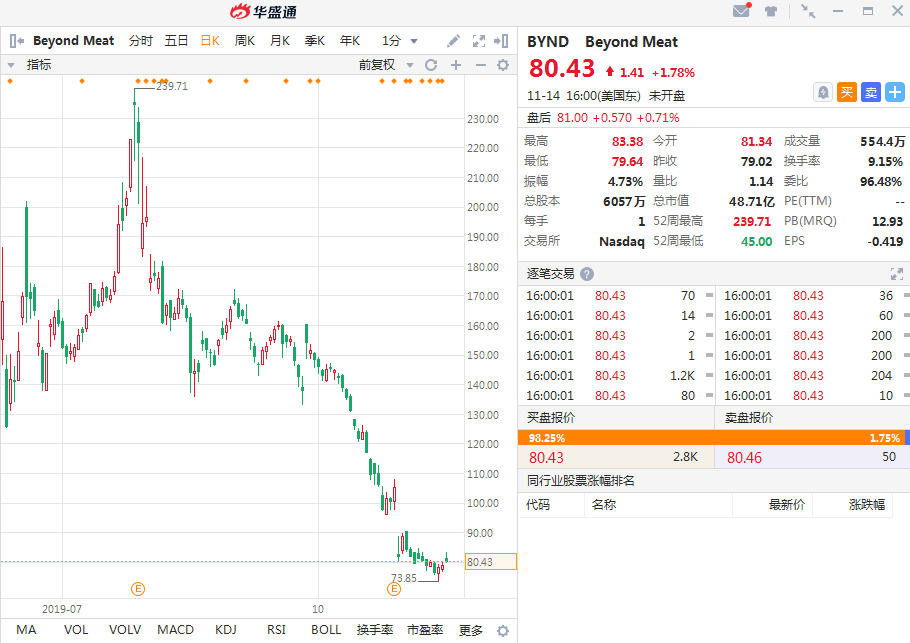
Task: Select the 月K monthly candlestick tab
Action: 280,41
